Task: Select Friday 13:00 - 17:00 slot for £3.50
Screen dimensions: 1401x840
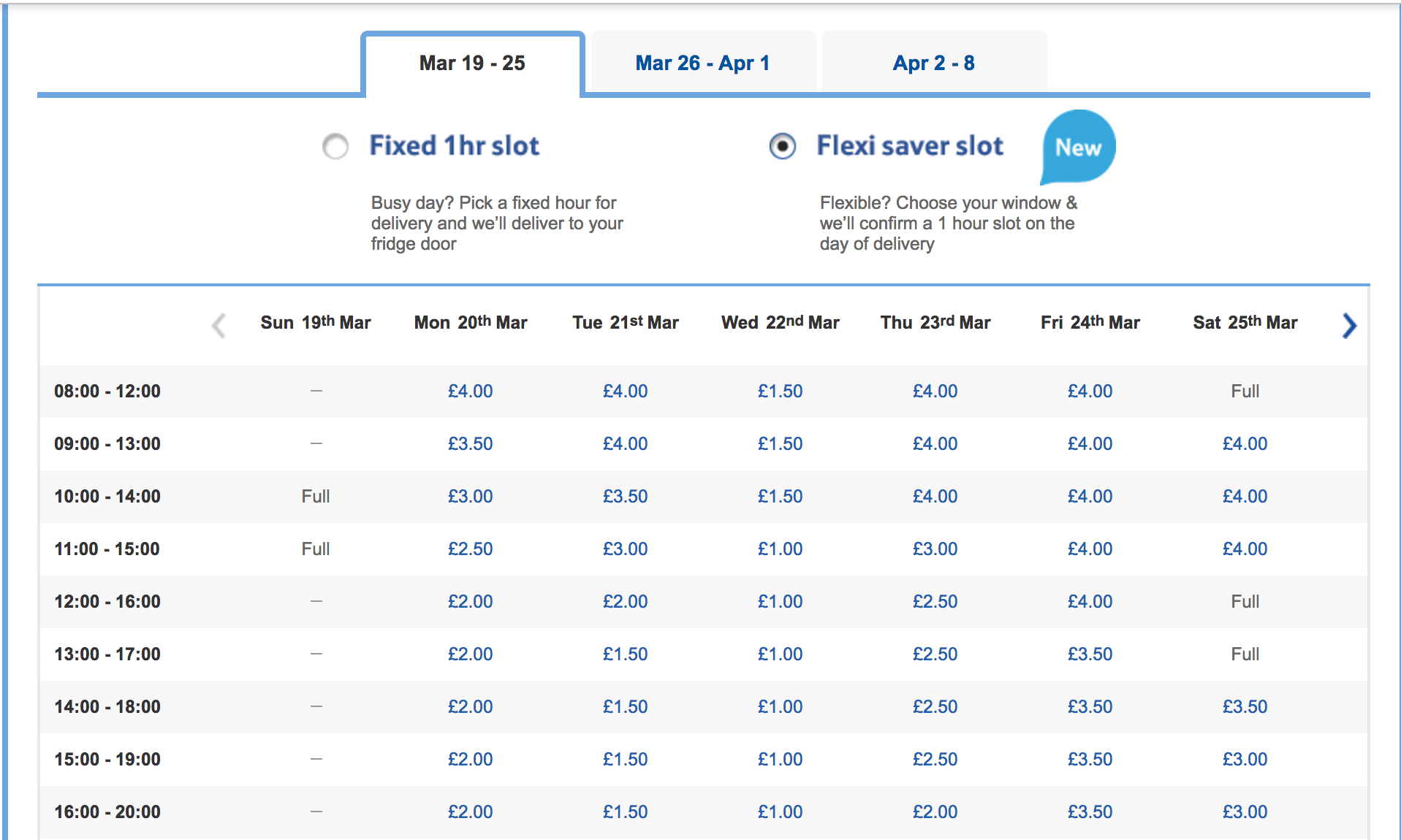Action: point(1090,654)
